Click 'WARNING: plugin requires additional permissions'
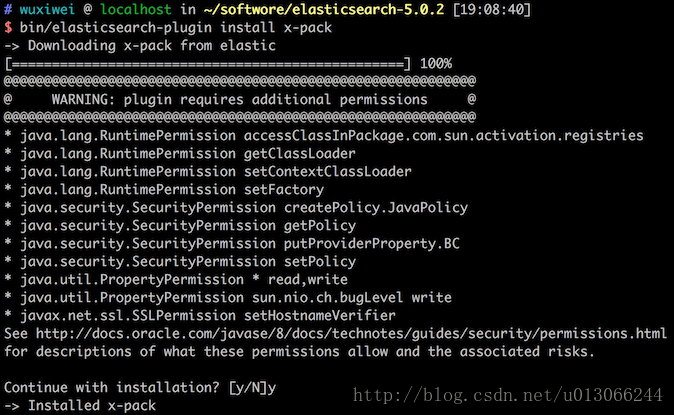The height and width of the screenshot is (415, 674). click(x=239, y=99)
